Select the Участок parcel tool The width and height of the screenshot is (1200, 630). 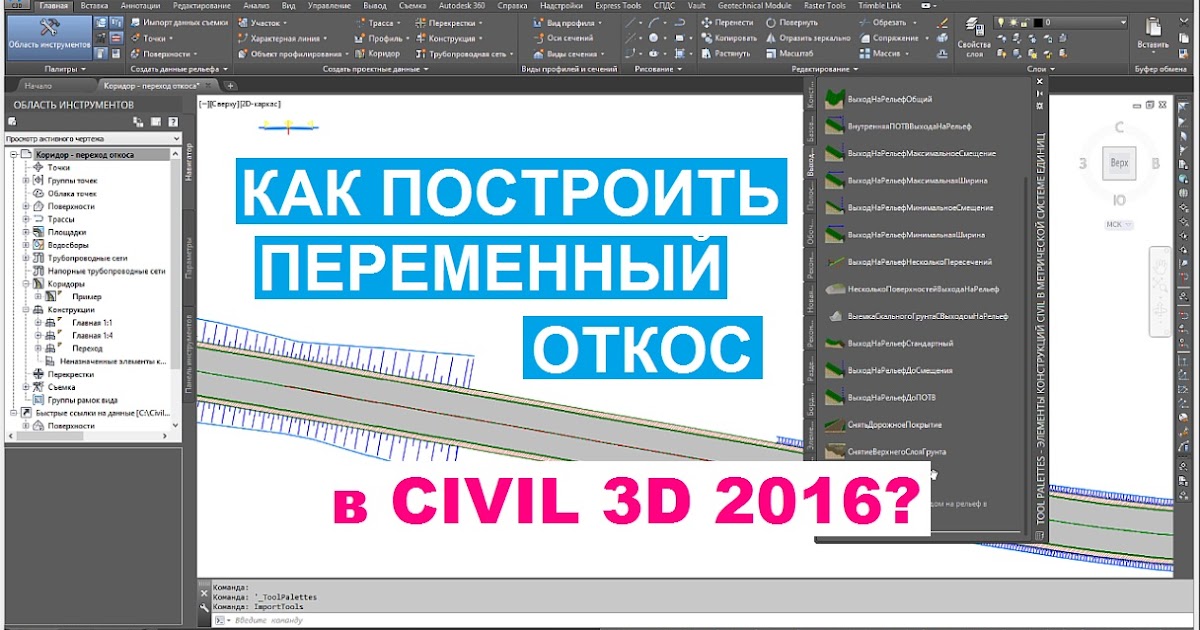pyautogui.click(x=262, y=22)
